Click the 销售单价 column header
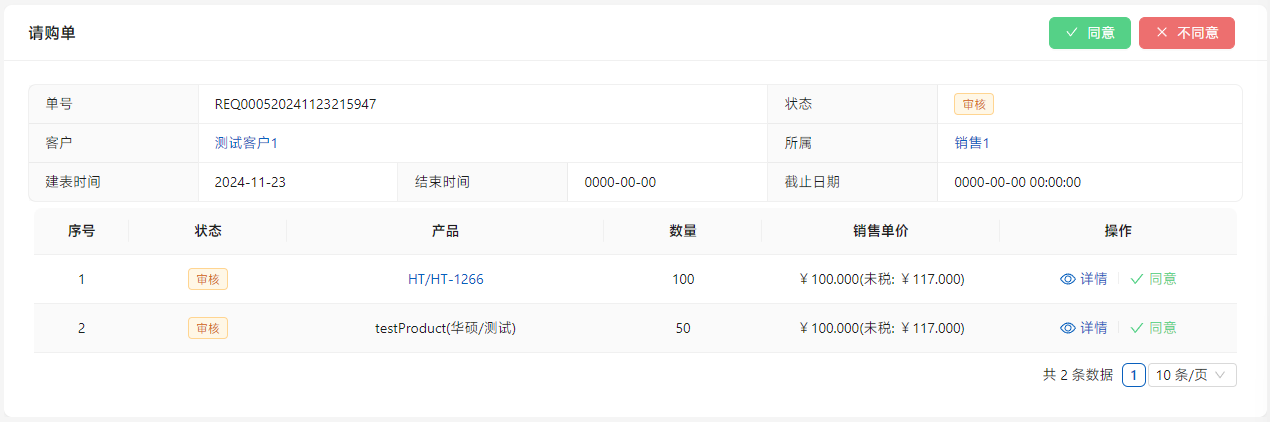Screen dimensions: 1270x422 [880, 231]
